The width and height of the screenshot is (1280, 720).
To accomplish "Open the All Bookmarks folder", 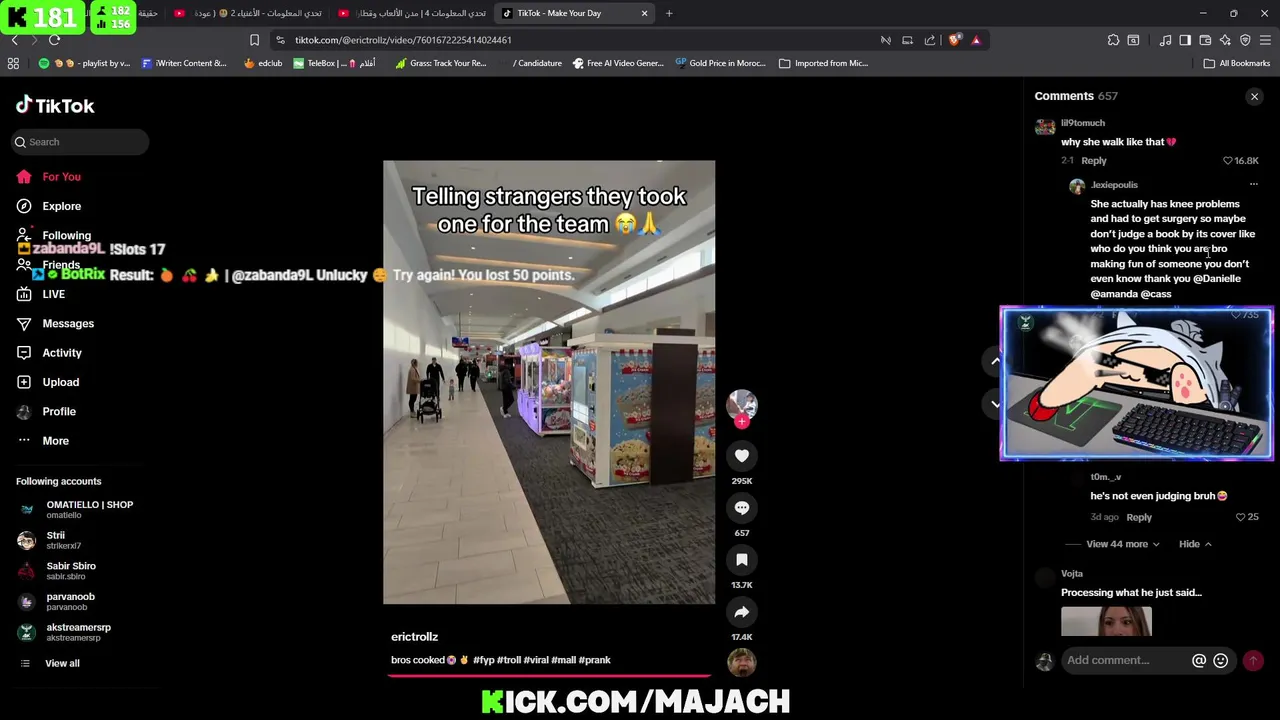I will [x=1236, y=63].
